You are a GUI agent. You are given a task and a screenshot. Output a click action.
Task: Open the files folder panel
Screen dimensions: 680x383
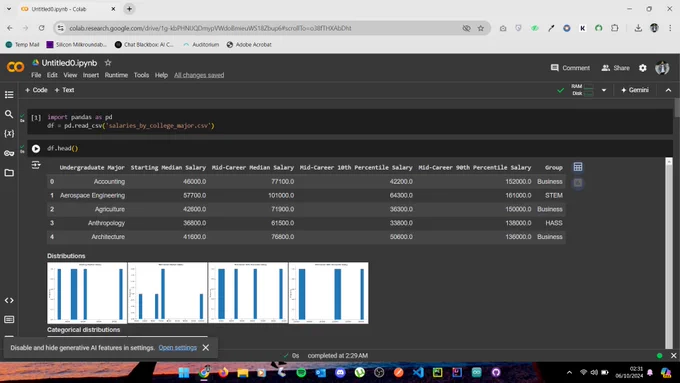9,173
